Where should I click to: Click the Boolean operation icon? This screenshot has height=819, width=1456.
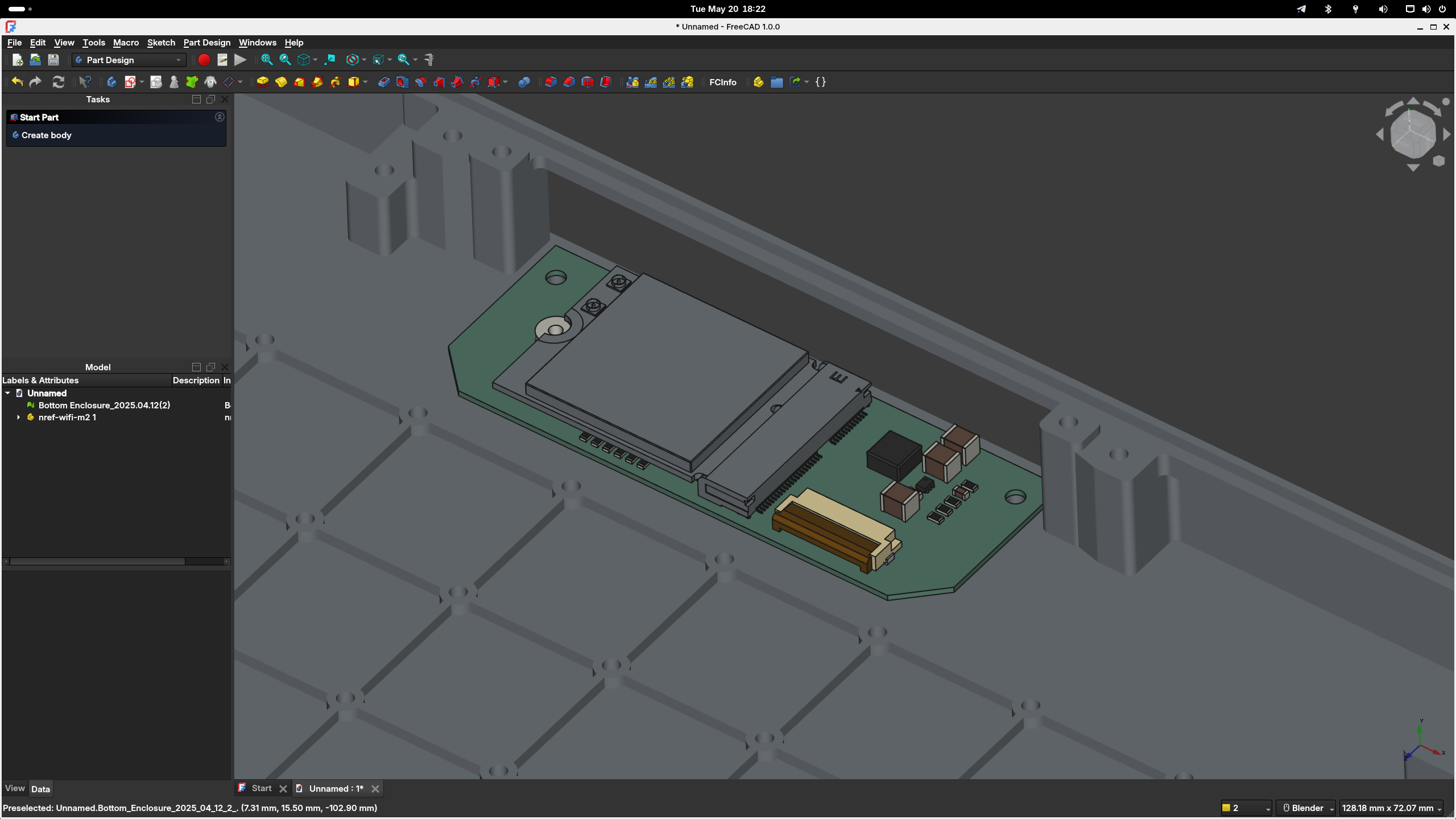click(x=524, y=82)
